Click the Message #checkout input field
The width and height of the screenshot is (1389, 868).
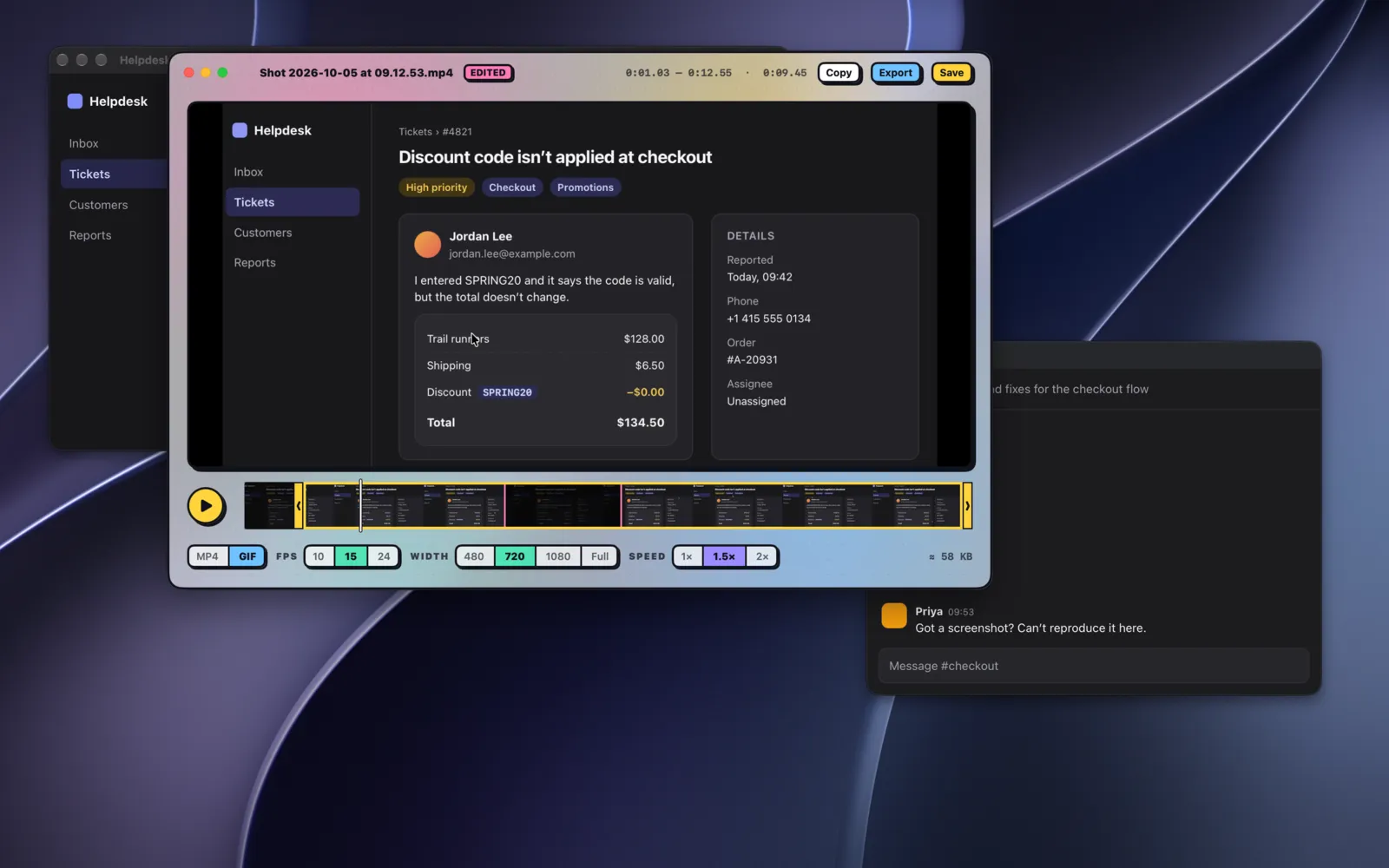coord(1093,666)
